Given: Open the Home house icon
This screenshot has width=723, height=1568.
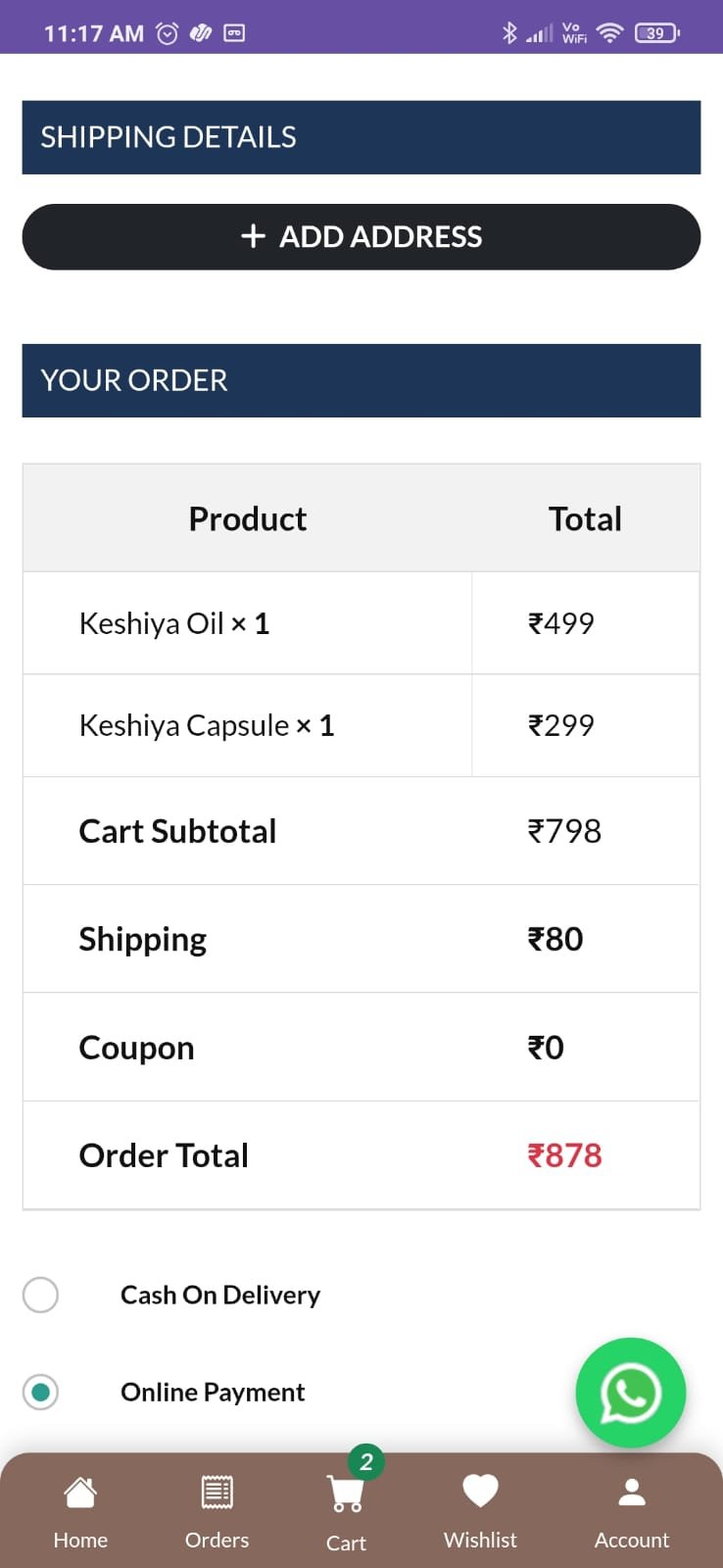Looking at the screenshot, I should tap(80, 1493).
